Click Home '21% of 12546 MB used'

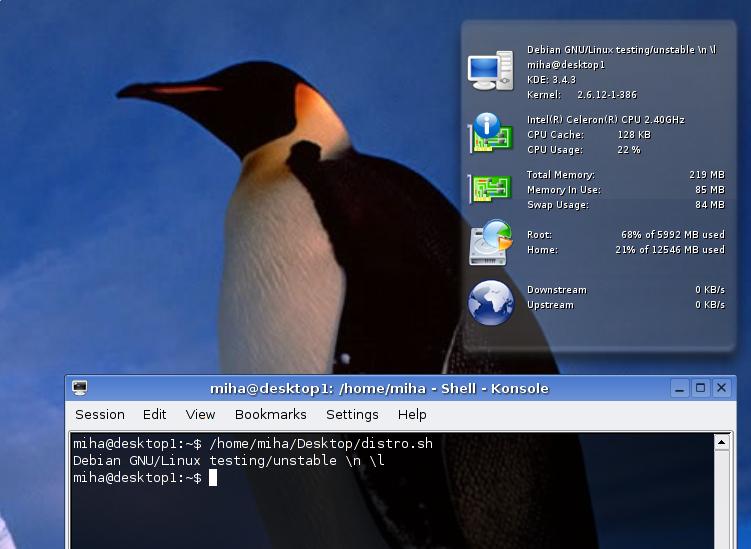(x=670, y=250)
